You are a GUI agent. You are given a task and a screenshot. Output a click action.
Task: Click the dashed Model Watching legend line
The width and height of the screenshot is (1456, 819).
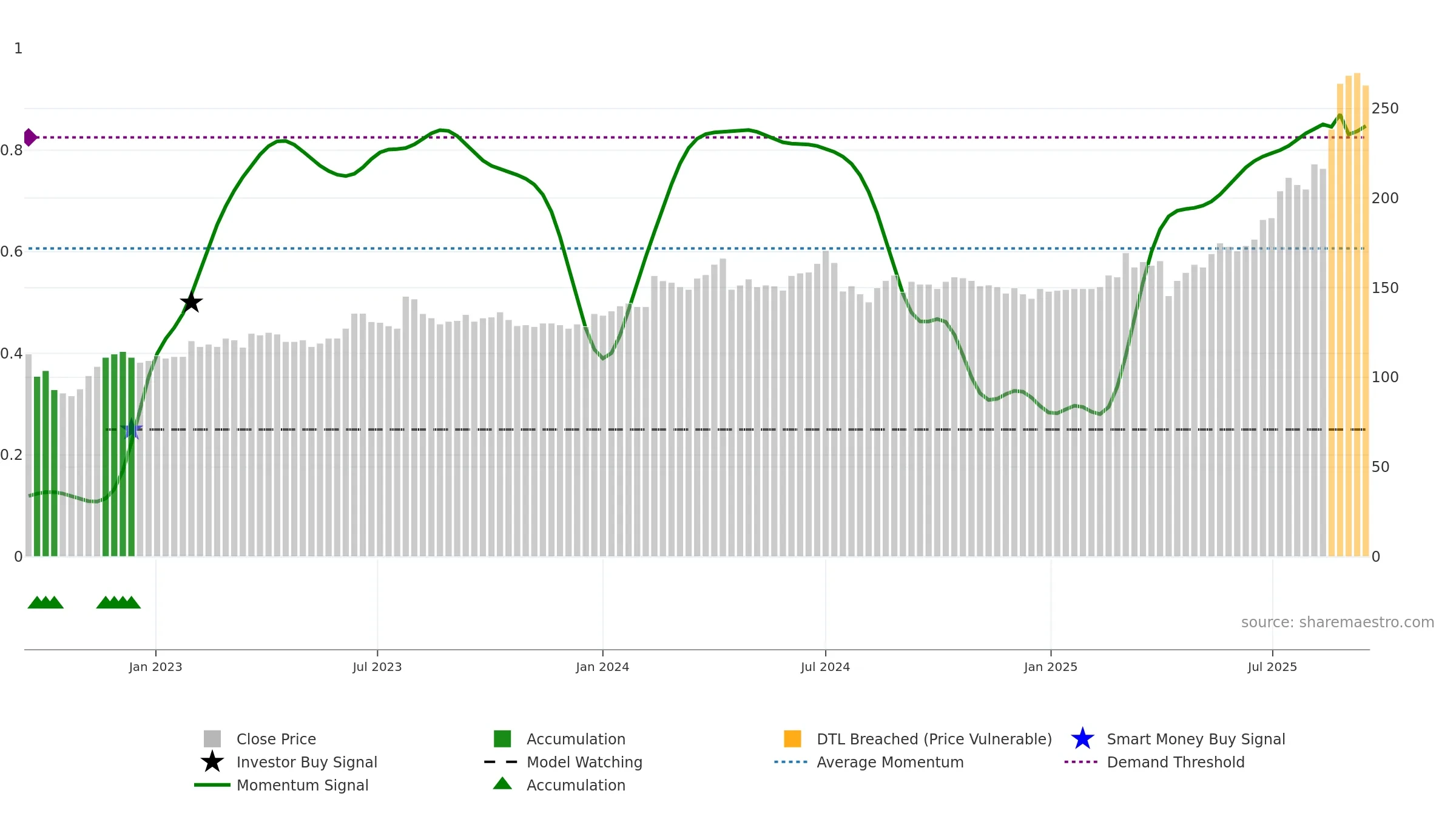tap(501, 762)
